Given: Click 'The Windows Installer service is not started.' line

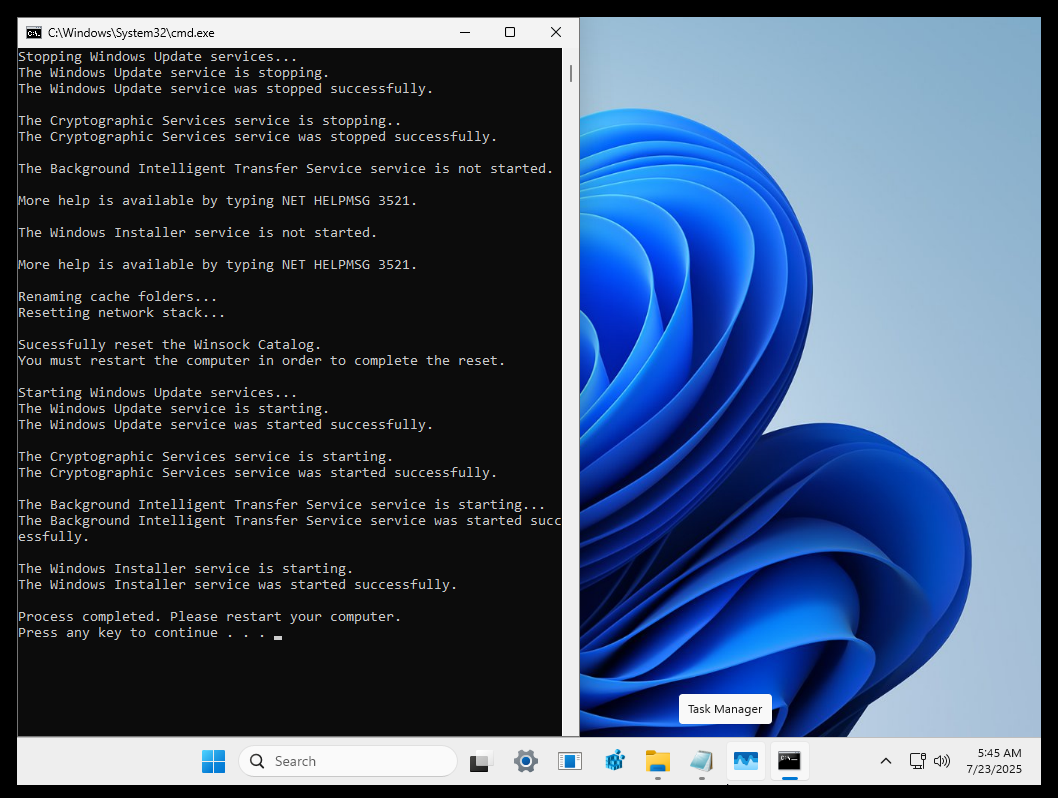Looking at the screenshot, I should point(198,233).
